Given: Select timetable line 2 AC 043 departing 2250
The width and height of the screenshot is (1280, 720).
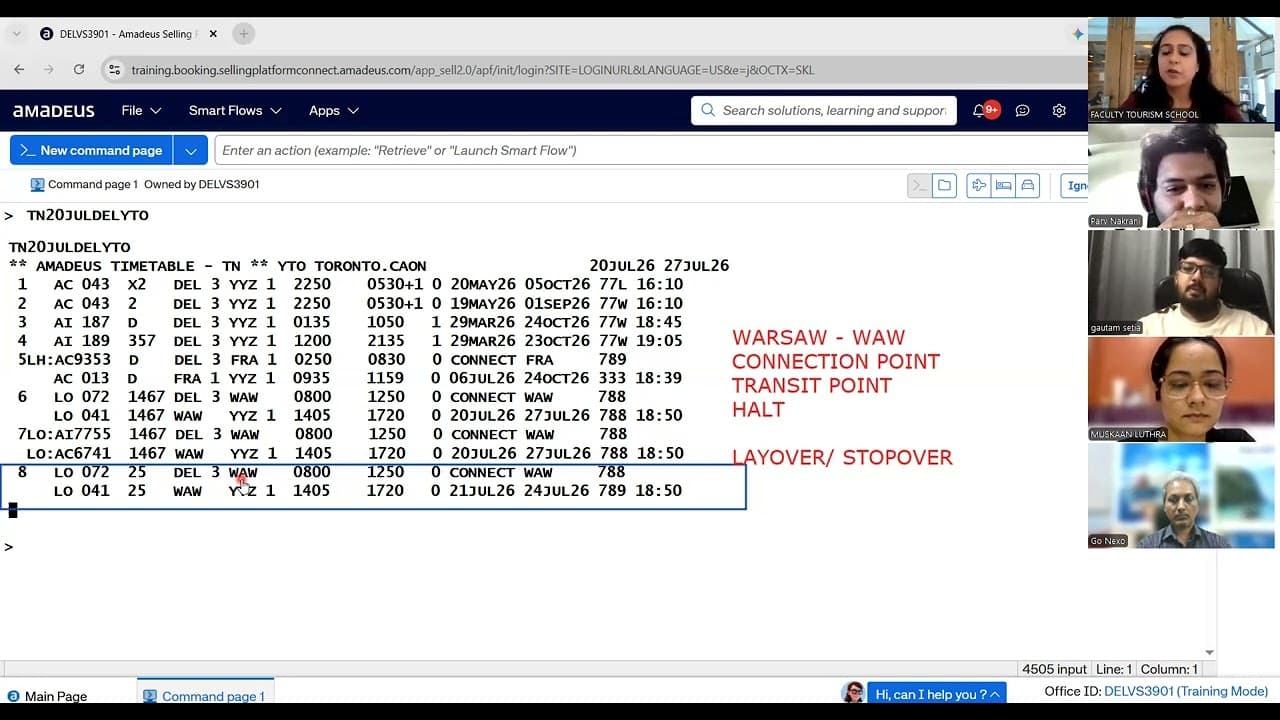Looking at the screenshot, I should [350, 304].
